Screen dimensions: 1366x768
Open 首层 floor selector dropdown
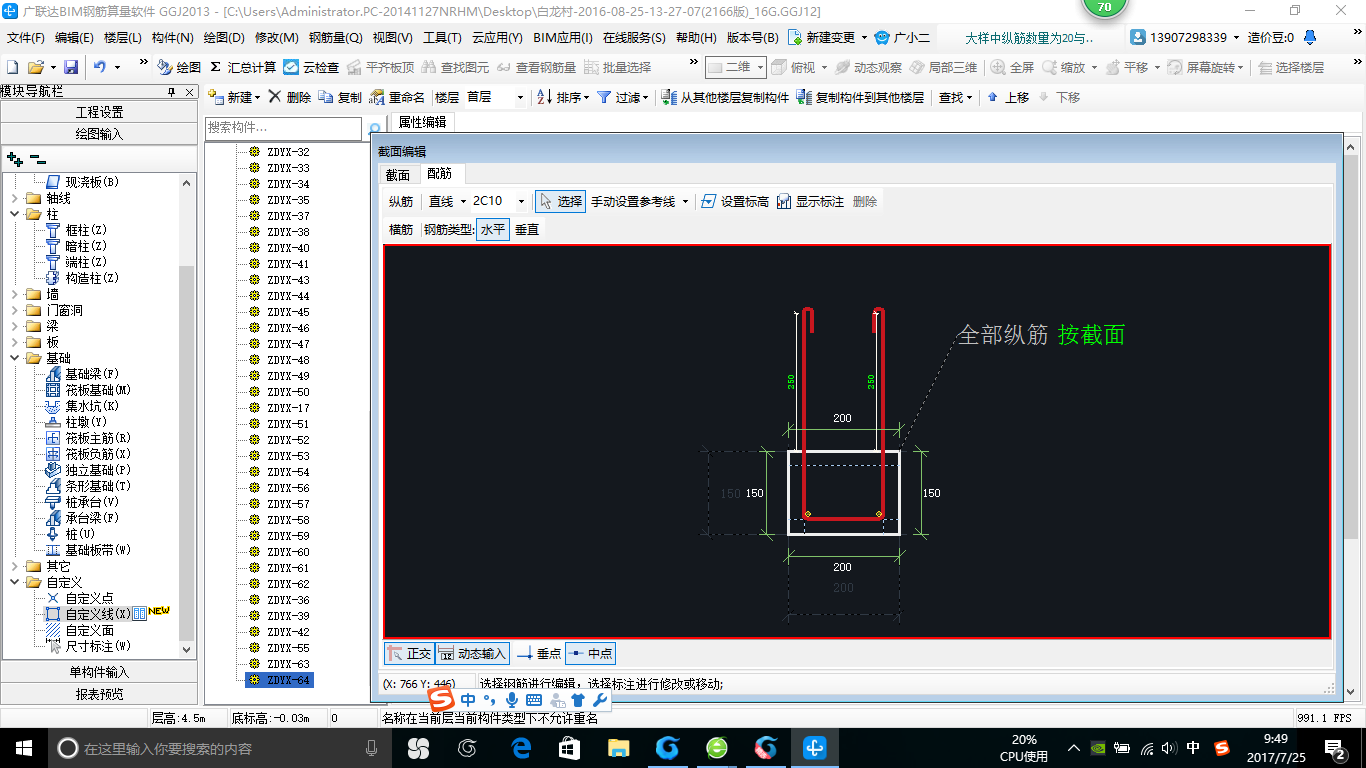point(520,97)
